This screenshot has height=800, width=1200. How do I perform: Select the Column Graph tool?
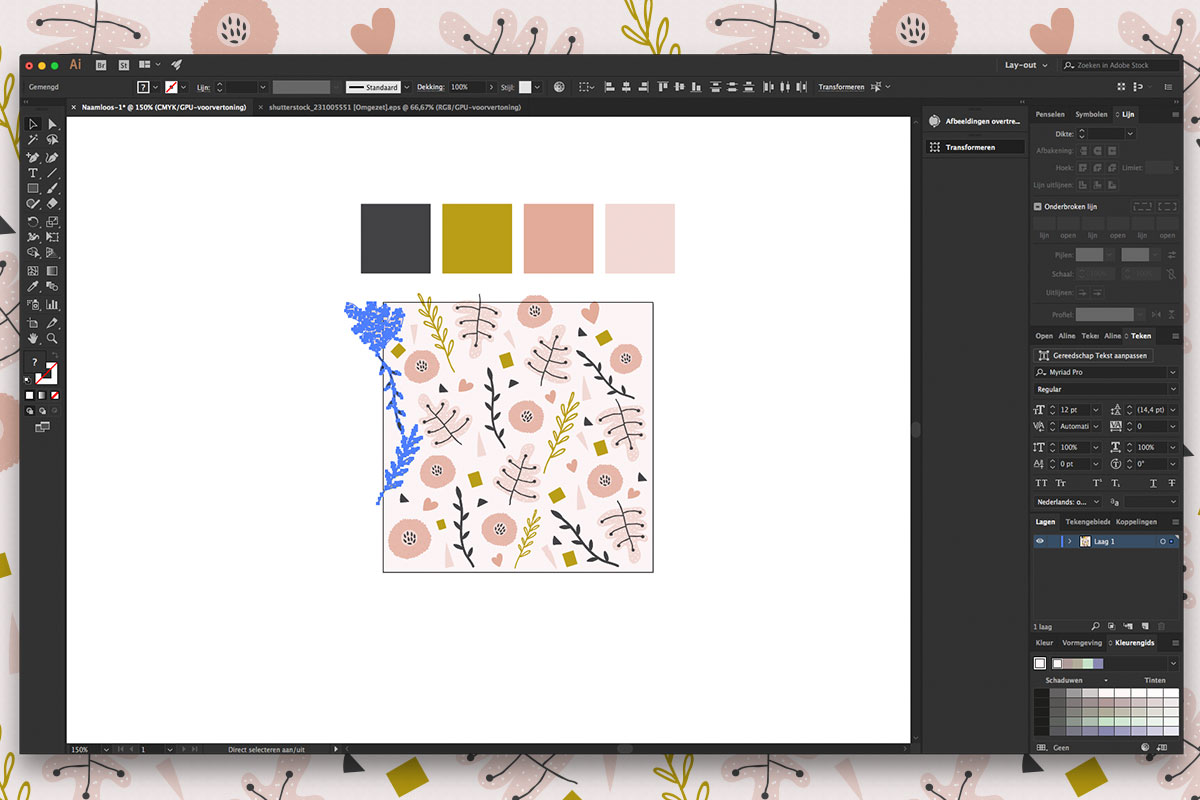click(52, 304)
